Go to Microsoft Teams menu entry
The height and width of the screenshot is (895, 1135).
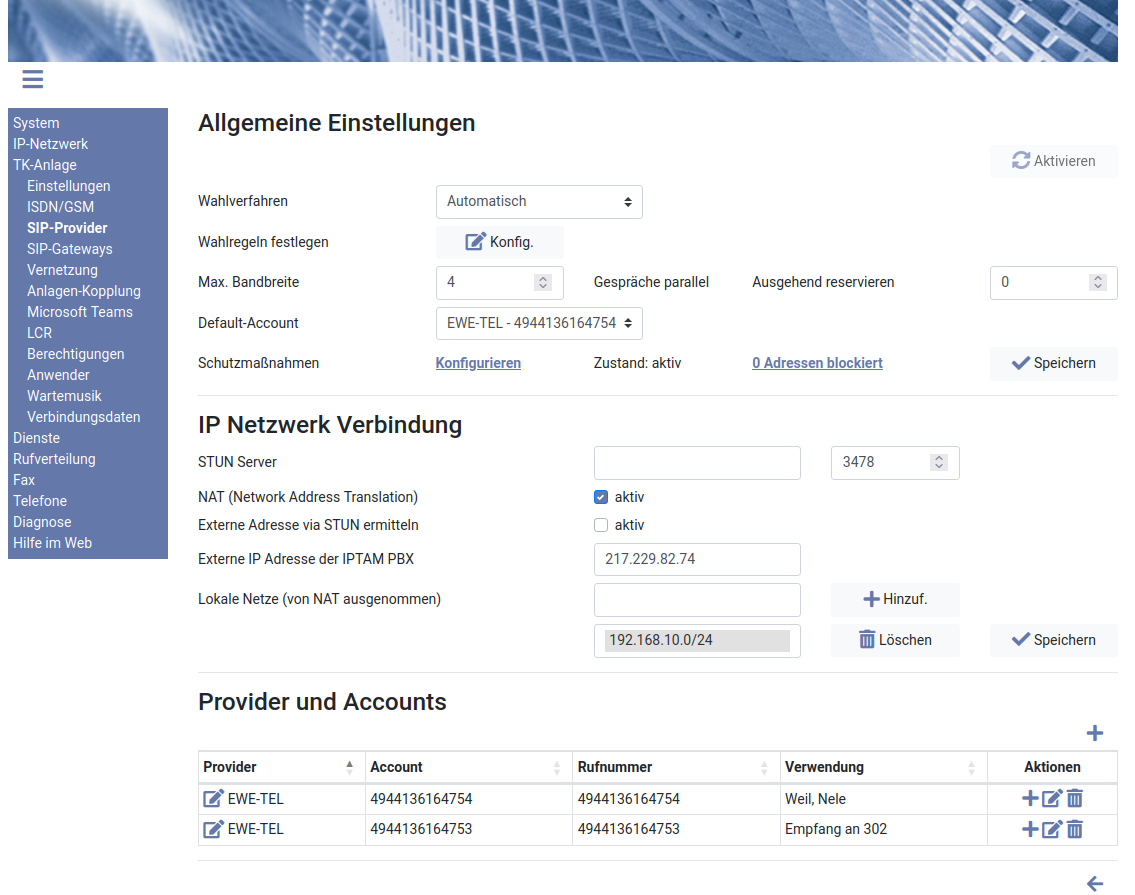pos(80,312)
